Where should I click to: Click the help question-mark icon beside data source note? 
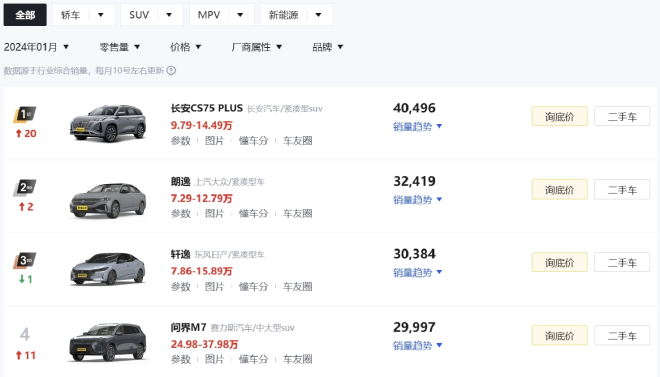click(x=171, y=71)
